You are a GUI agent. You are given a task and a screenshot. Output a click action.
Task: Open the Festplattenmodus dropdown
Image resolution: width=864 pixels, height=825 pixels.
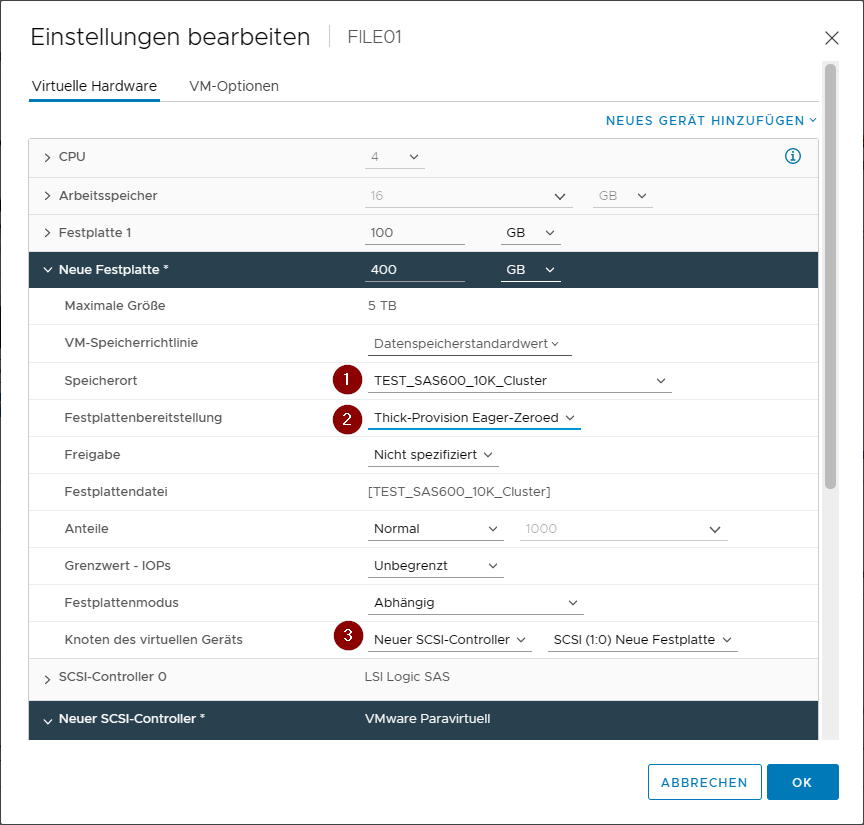[x=475, y=603]
